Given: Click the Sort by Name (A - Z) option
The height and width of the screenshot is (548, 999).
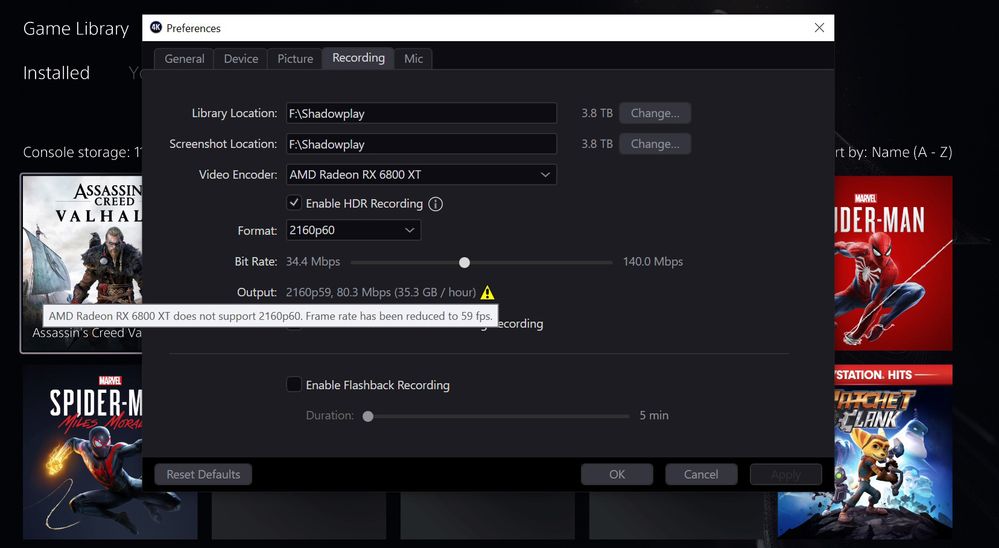Looking at the screenshot, I should (893, 152).
